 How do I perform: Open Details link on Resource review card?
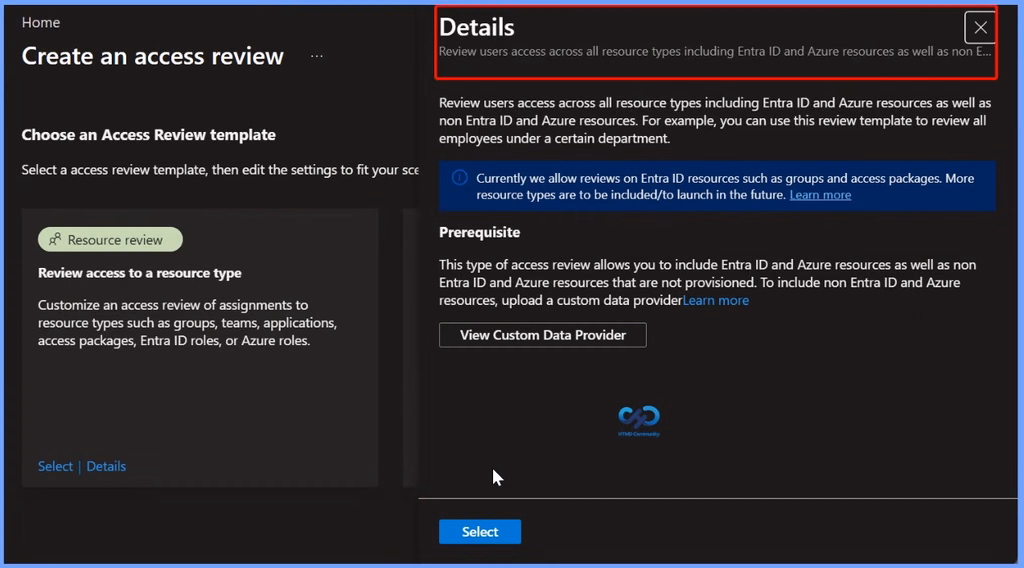point(106,466)
